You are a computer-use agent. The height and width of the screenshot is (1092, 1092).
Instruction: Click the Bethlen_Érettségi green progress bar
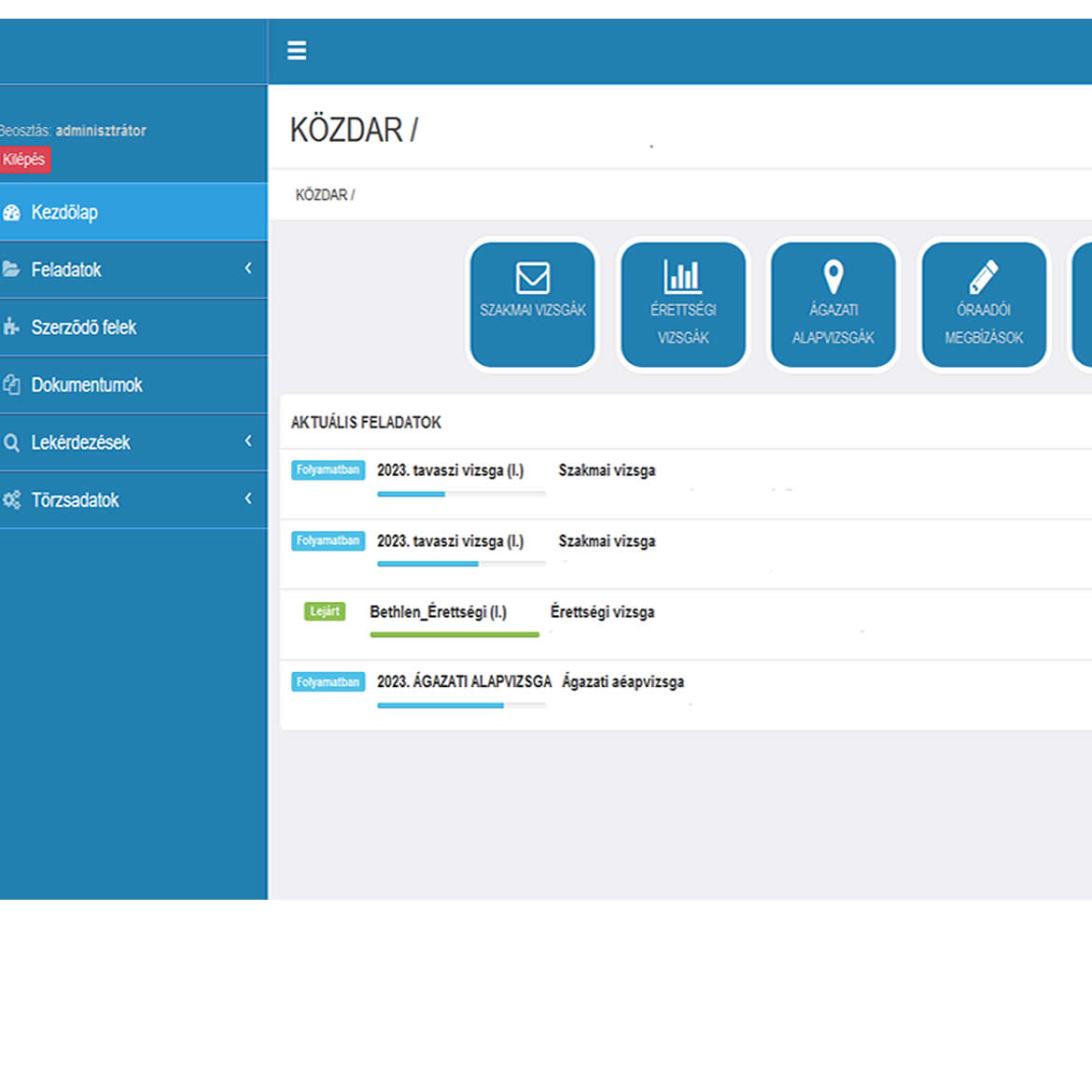pos(455,635)
